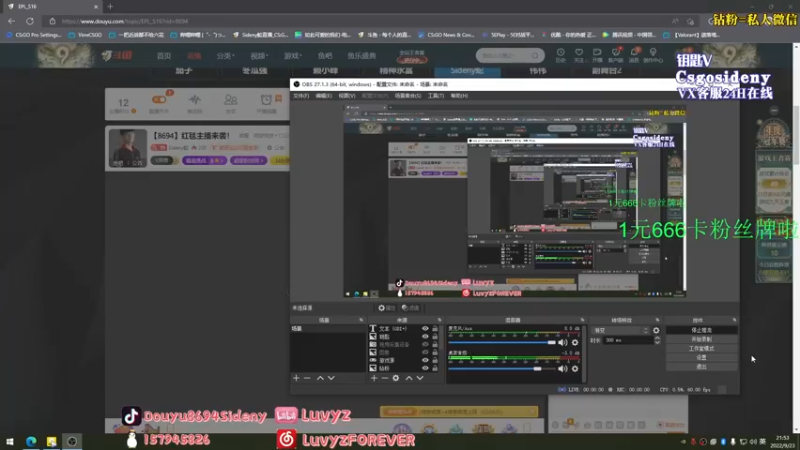Image resolution: width=800 pixels, height=450 pixels.
Task: Move source down with arrow icon
Action: point(420,378)
